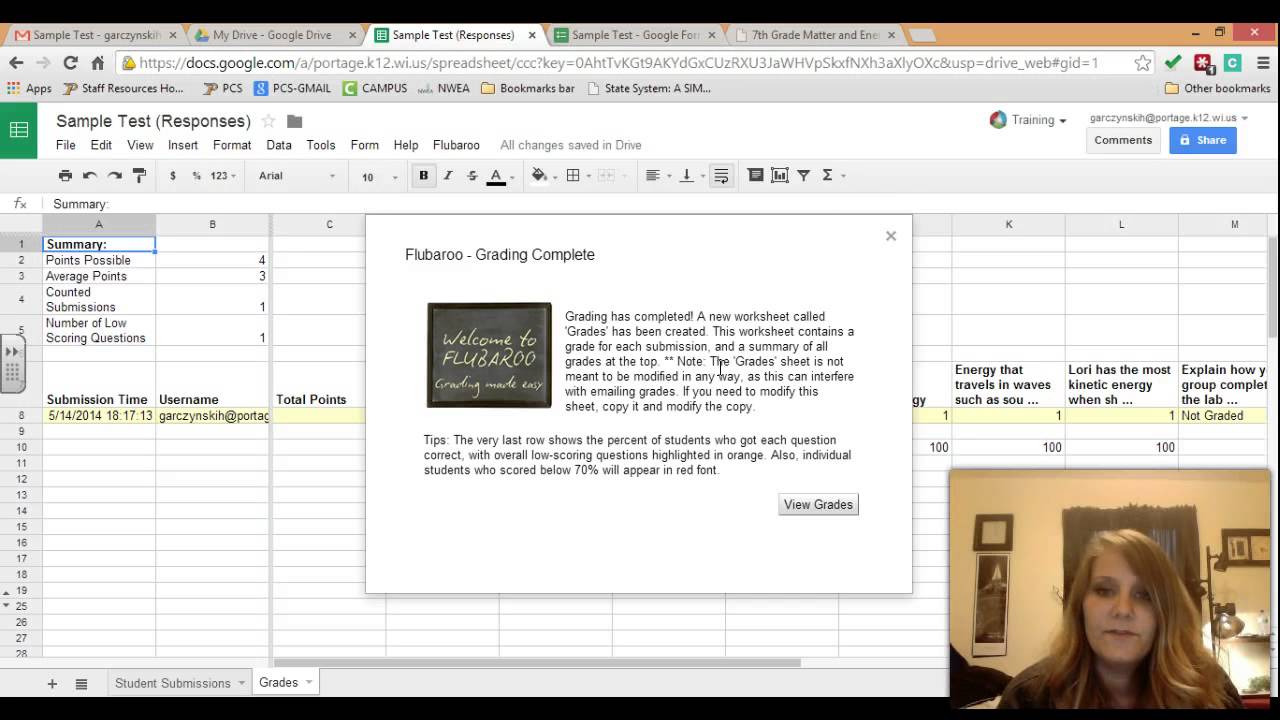Click the Flubaroo welcome chalkboard image
1280x720 pixels.
pos(489,355)
